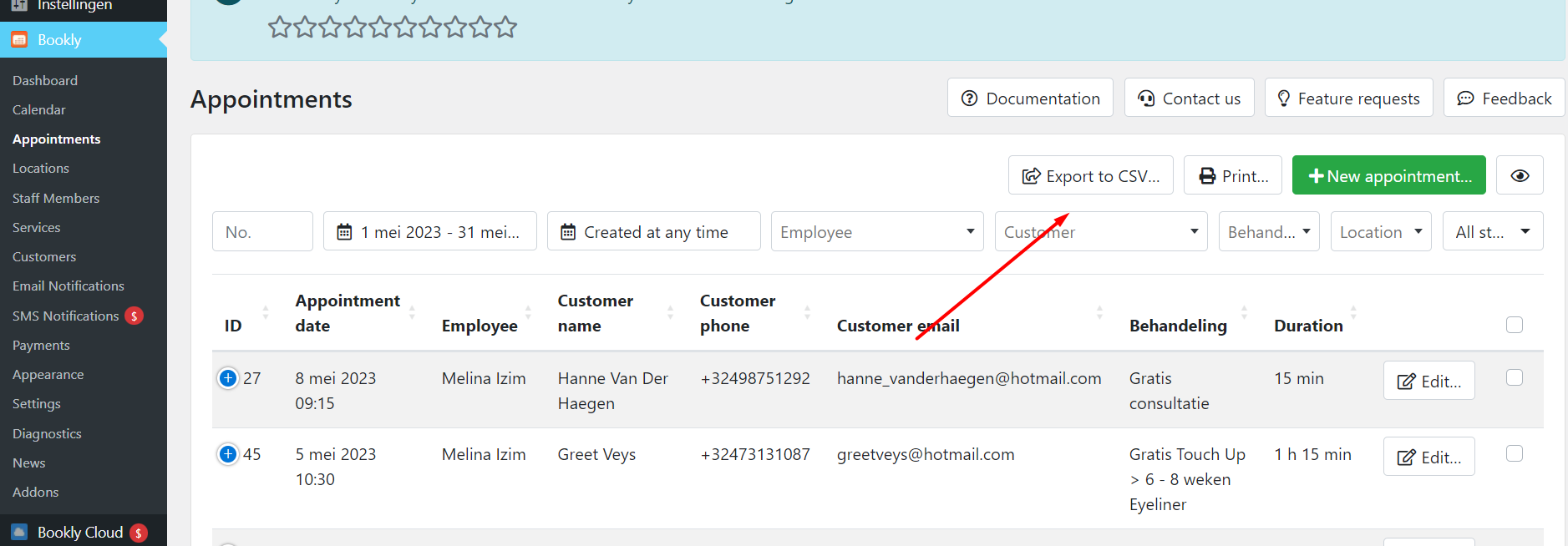Click the SMS Notifications red dollar badge

tap(134, 316)
